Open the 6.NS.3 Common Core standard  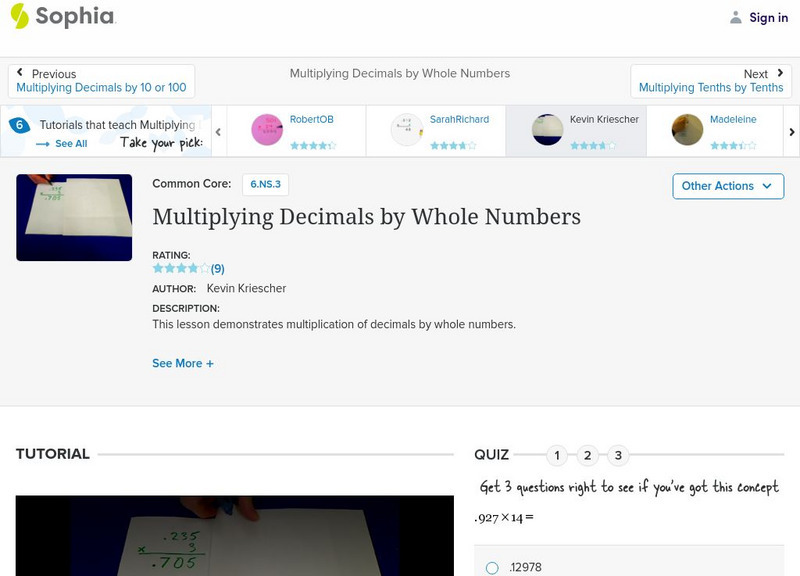(265, 184)
